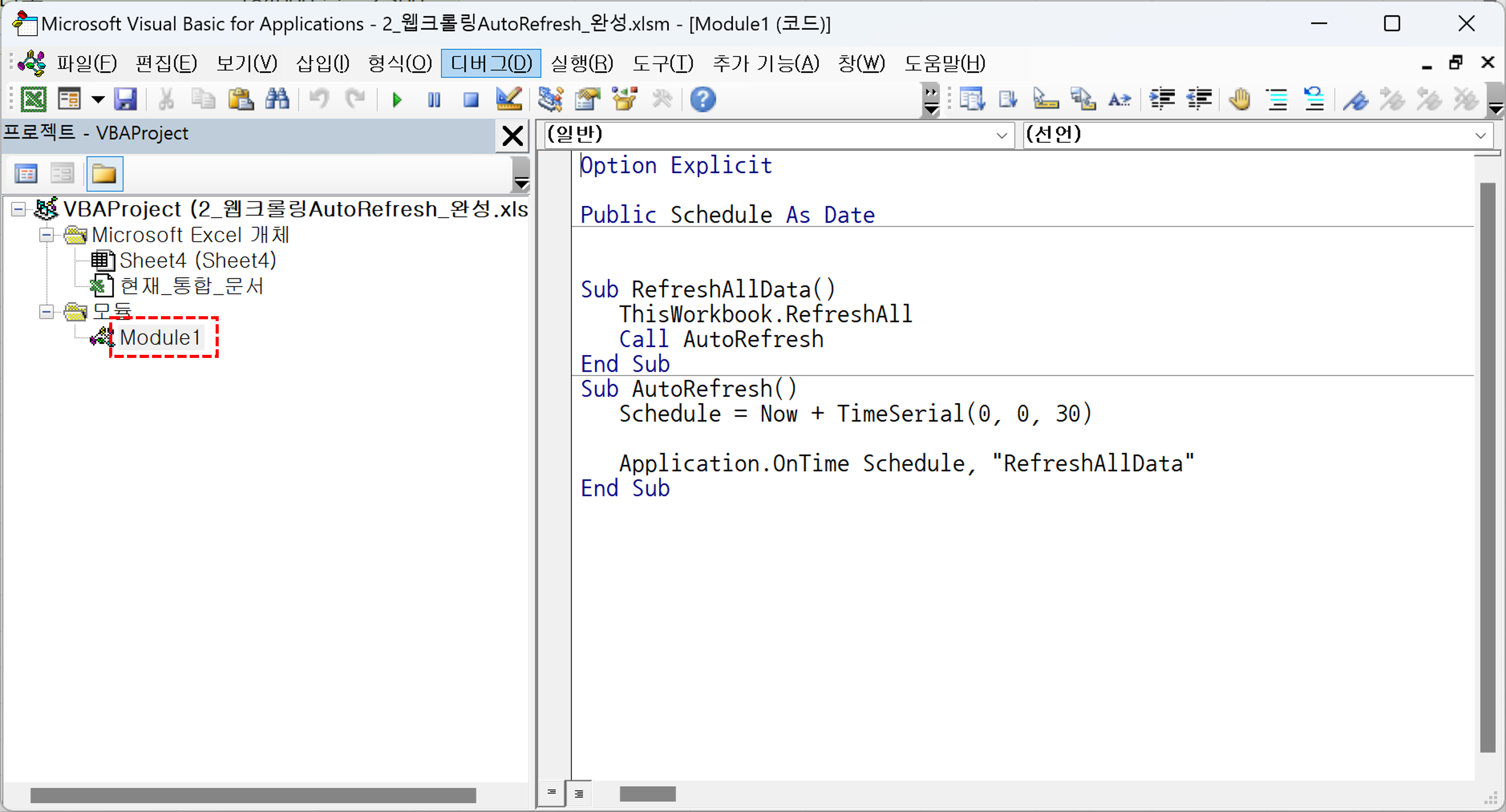Click the Paste clipboard icon
The height and width of the screenshot is (812, 1506).
pos(240,99)
